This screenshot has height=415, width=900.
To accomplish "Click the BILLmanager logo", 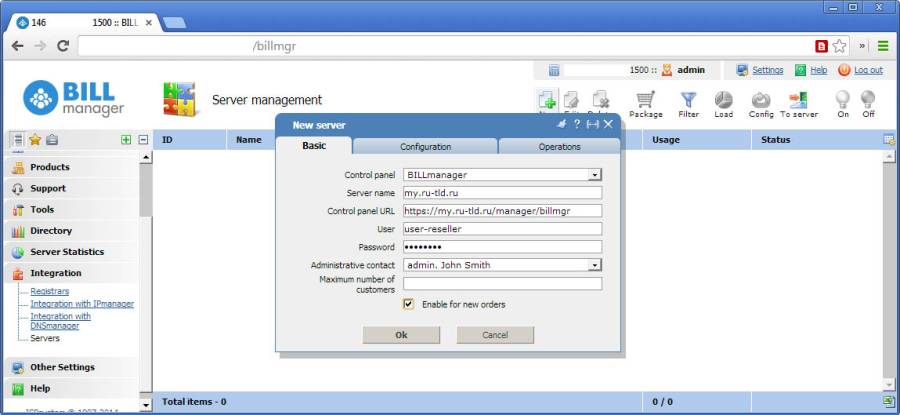I will (73, 98).
